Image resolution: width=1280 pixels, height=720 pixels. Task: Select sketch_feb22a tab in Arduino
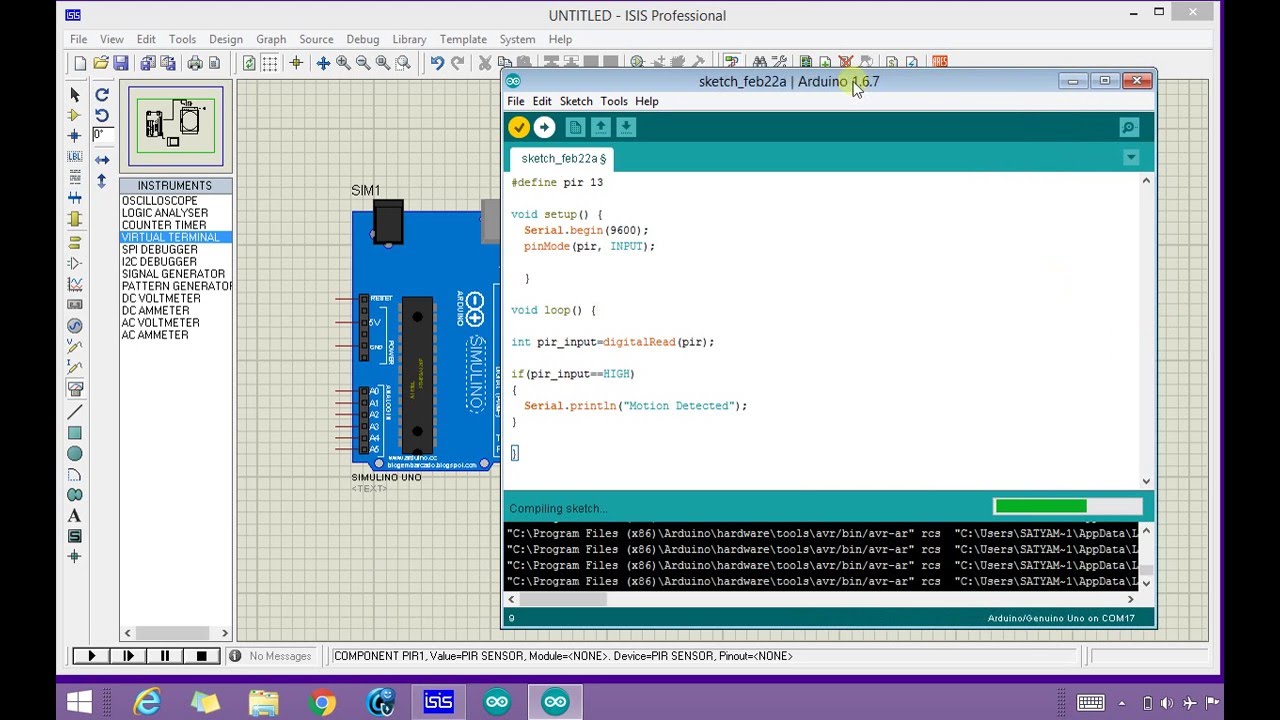coord(564,158)
